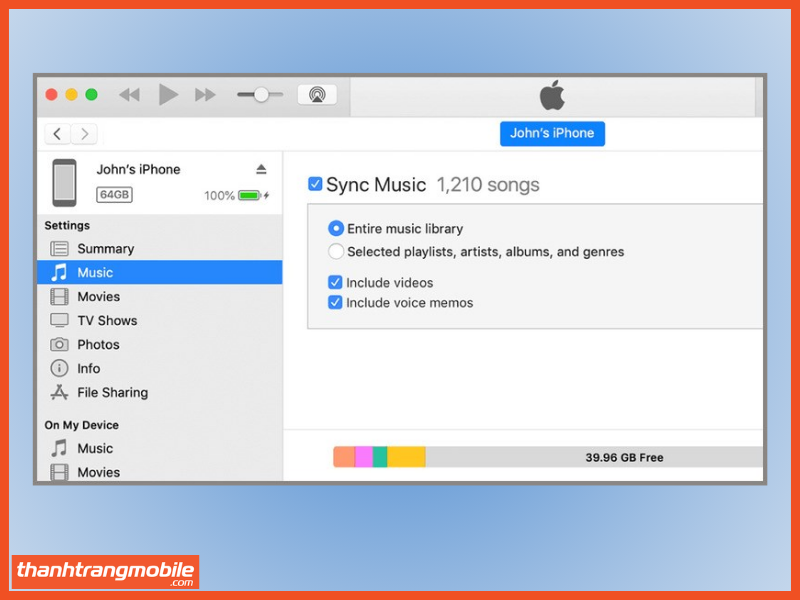
Task: Go back with the left chevron
Action: 58,134
